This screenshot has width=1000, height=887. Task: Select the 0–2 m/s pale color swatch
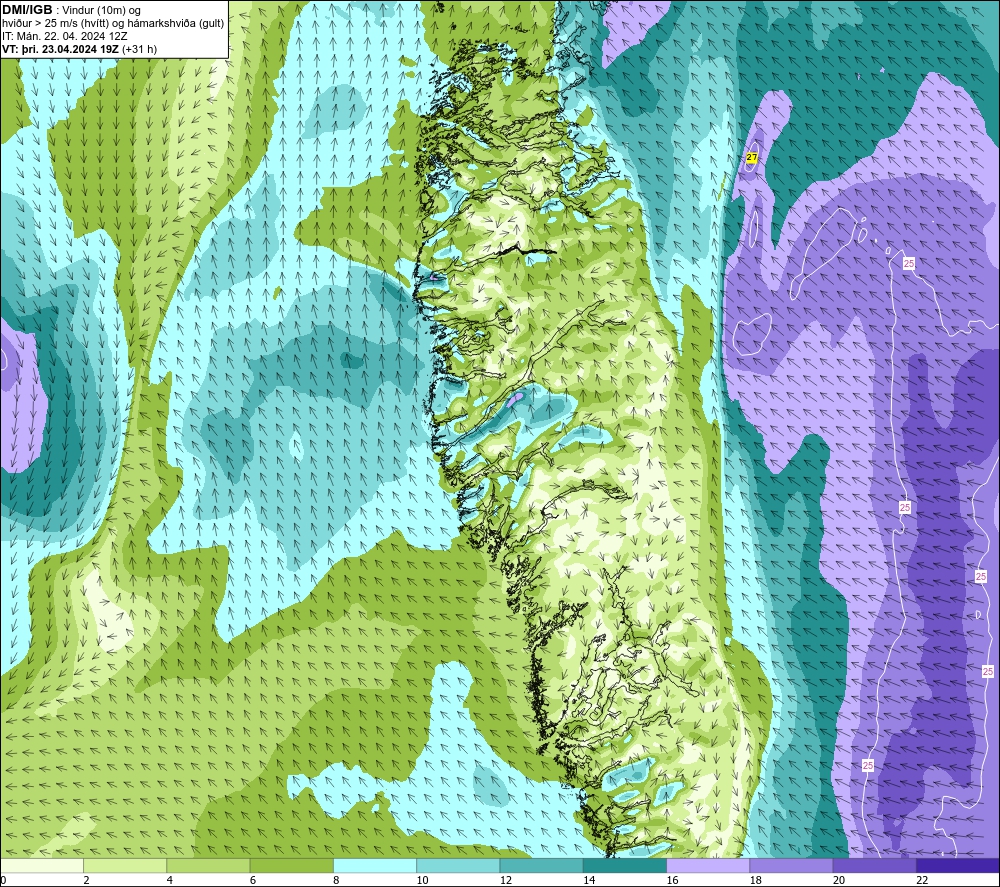pyautogui.click(x=41, y=866)
